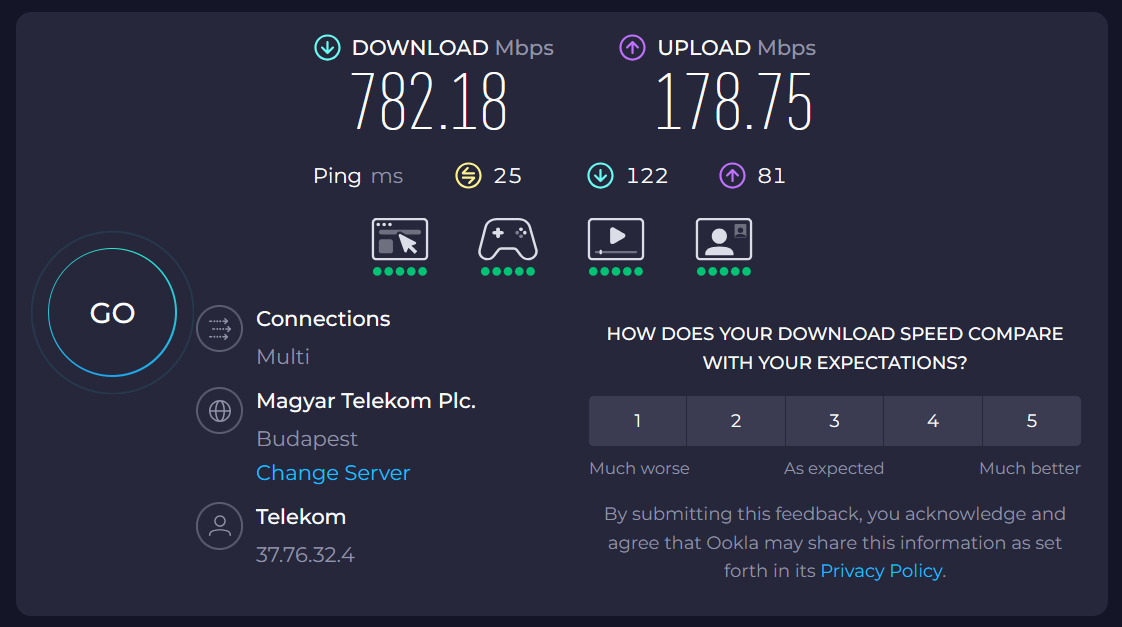Rate download speed as 2
The height and width of the screenshot is (627, 1122).
pos(736,421)
